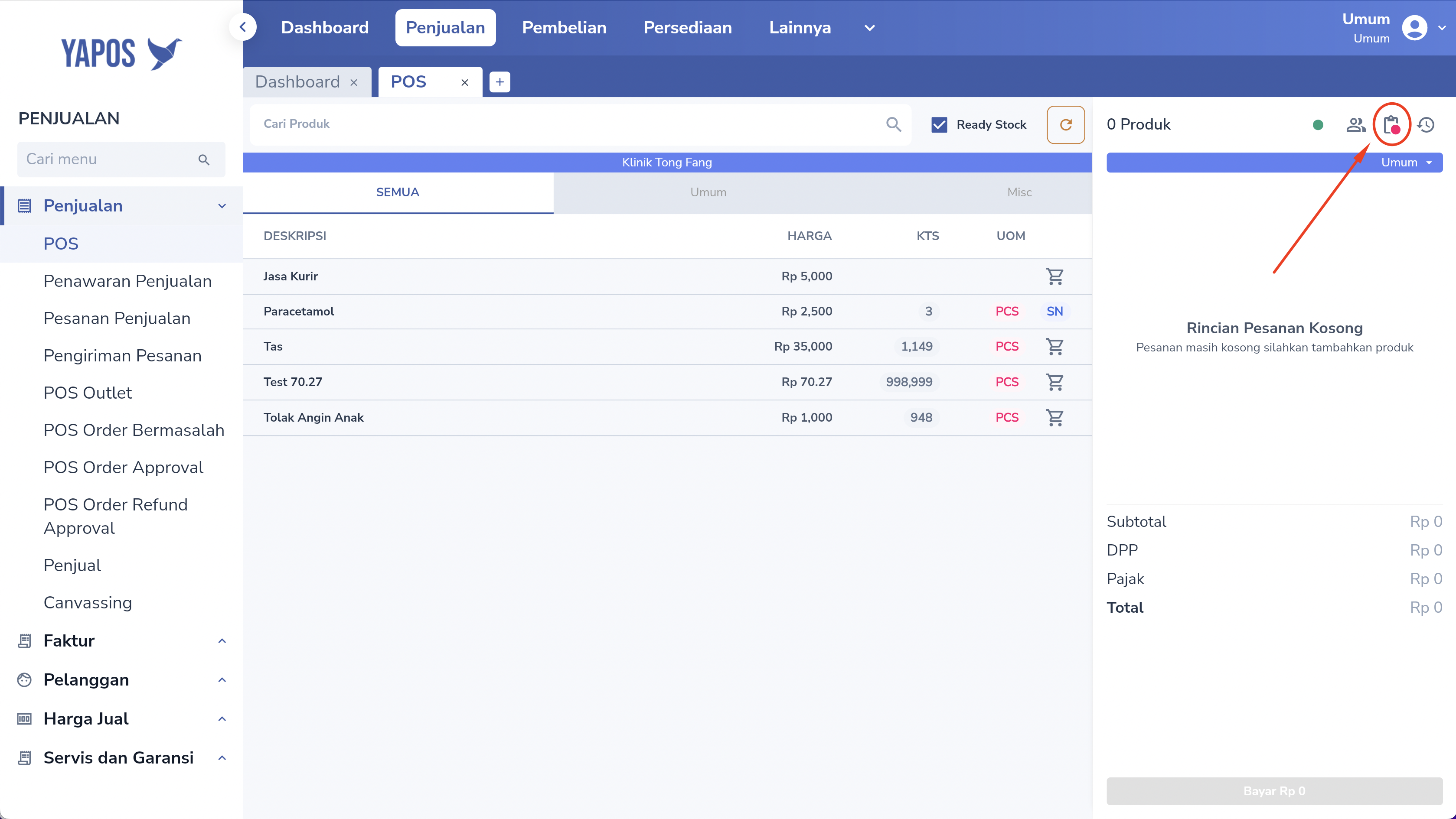Click the Klinik Tong Fang banner
Image resolution: width=1456 pixels, height=819 pixels.
point(667,162)
